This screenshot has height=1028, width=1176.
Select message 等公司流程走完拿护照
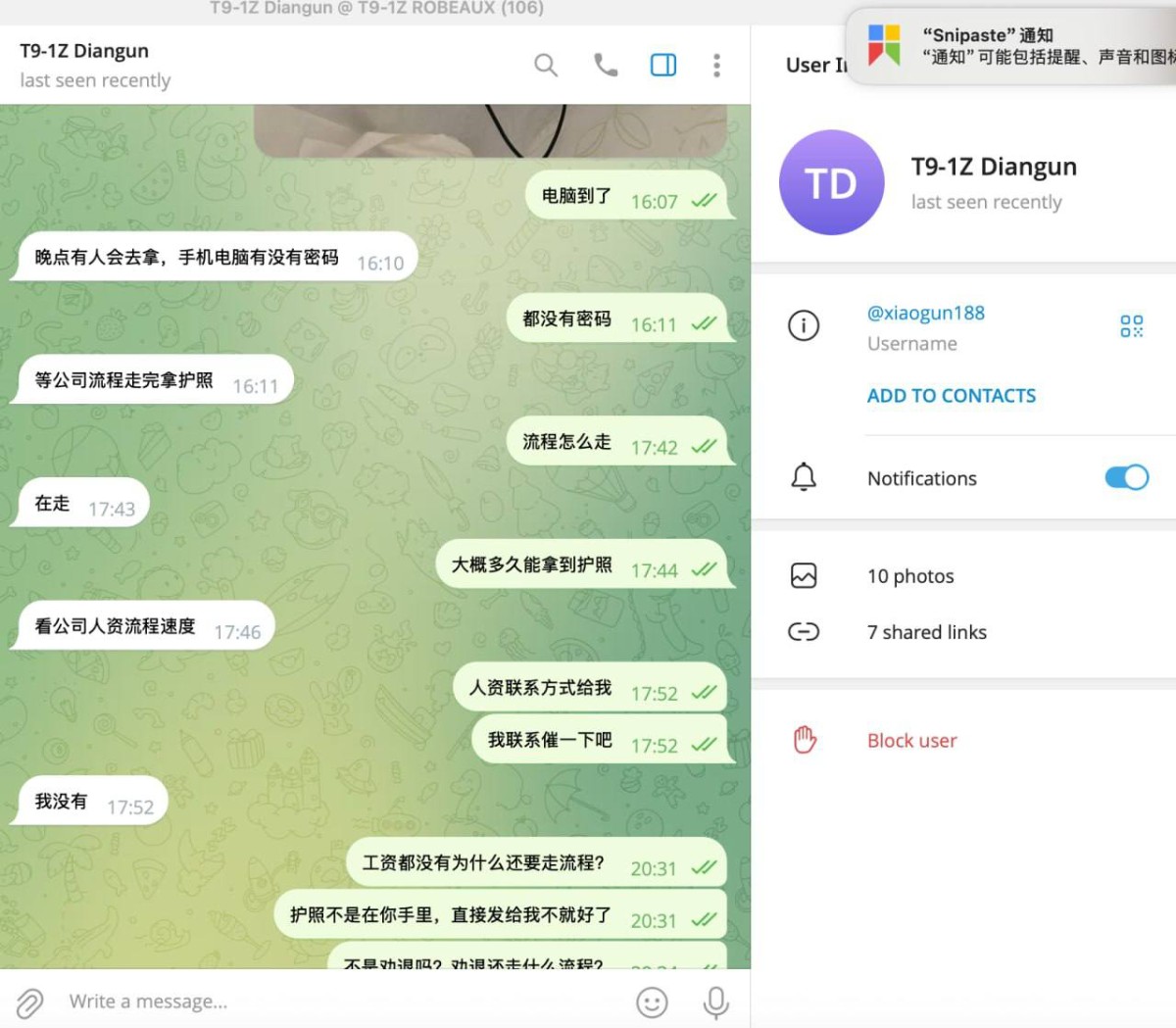point(153,380)
